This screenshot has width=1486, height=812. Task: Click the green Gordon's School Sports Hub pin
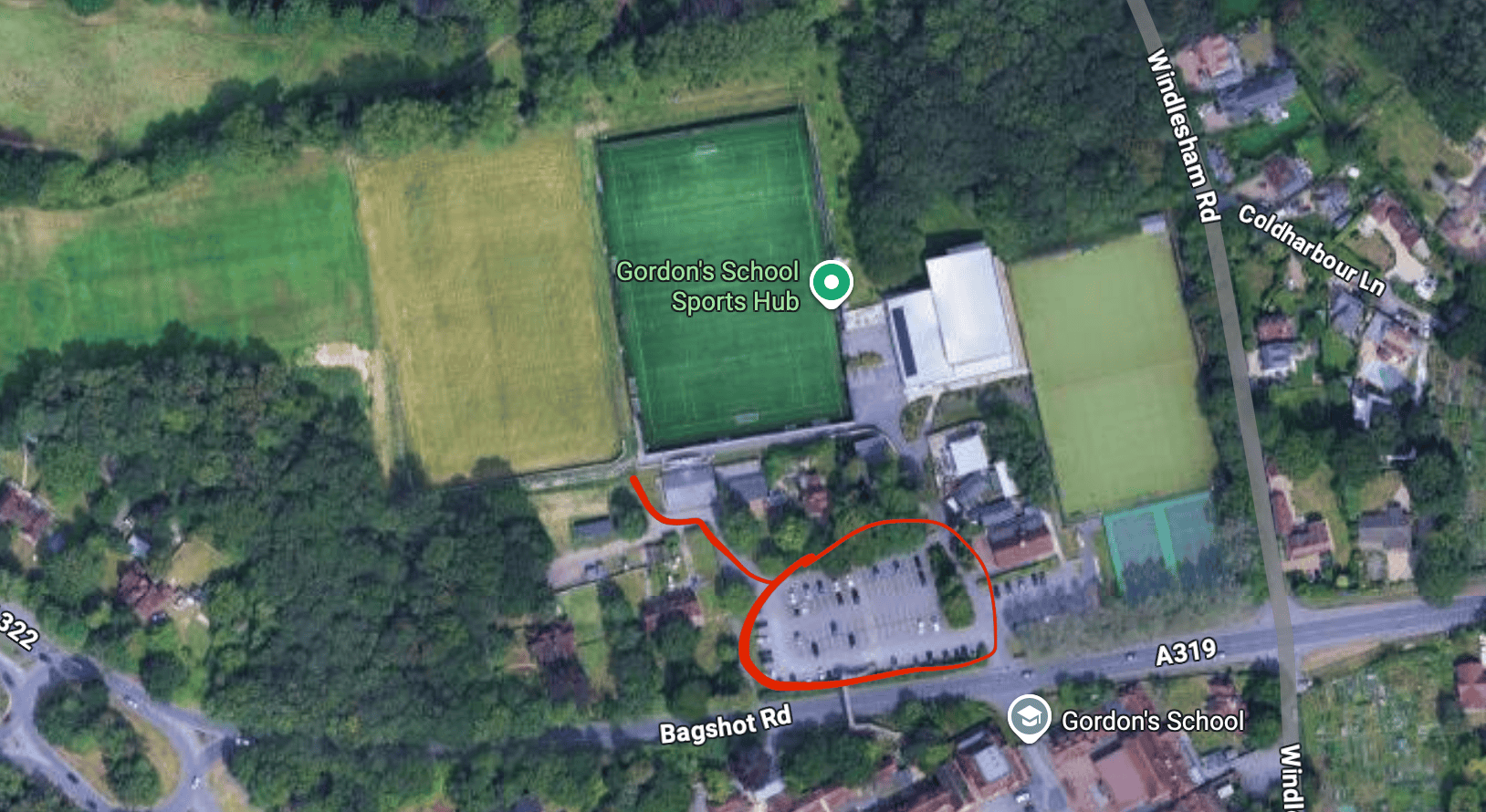tap(831, 284)
